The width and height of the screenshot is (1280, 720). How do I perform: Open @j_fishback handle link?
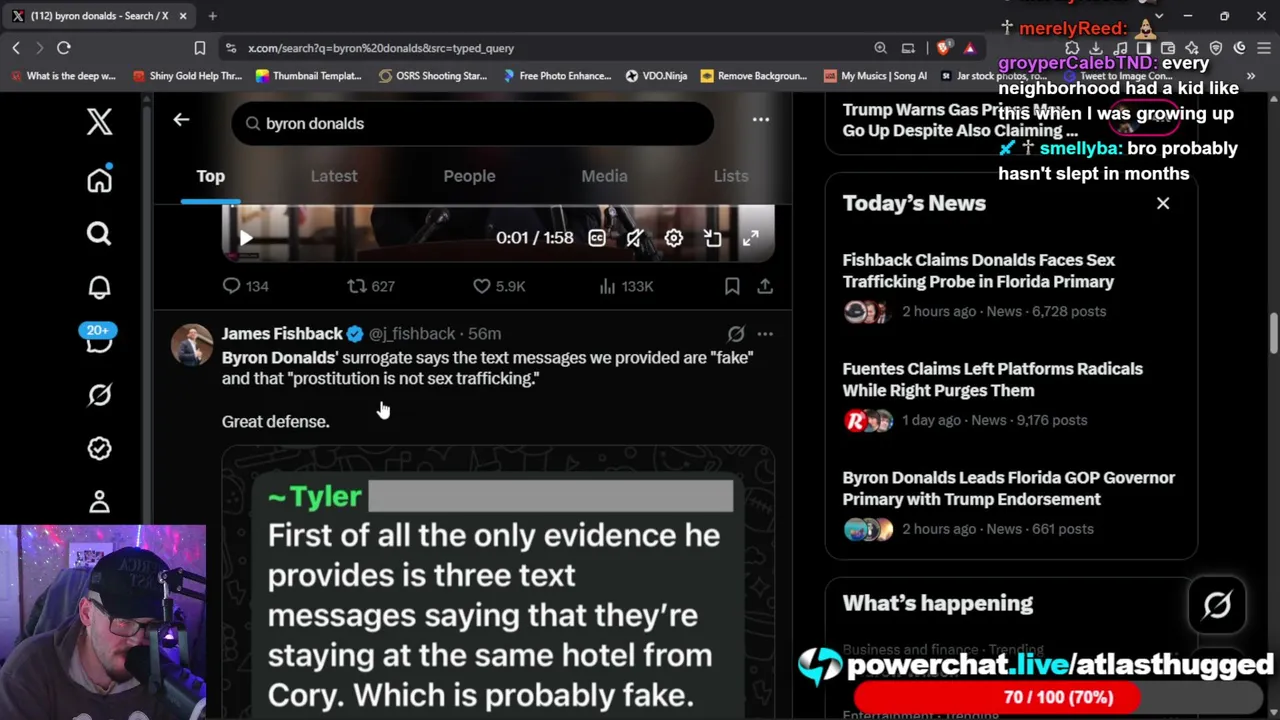[x=412, y=334]
